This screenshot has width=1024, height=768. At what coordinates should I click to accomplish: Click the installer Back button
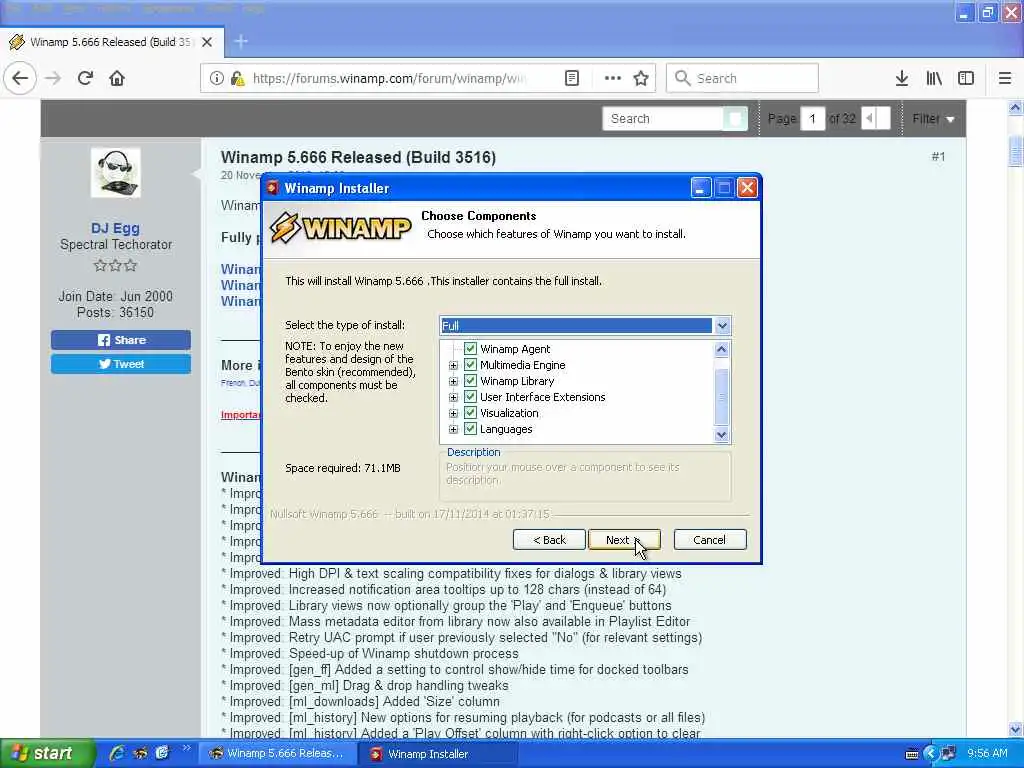pyautogui.click(x=549, y=540)
